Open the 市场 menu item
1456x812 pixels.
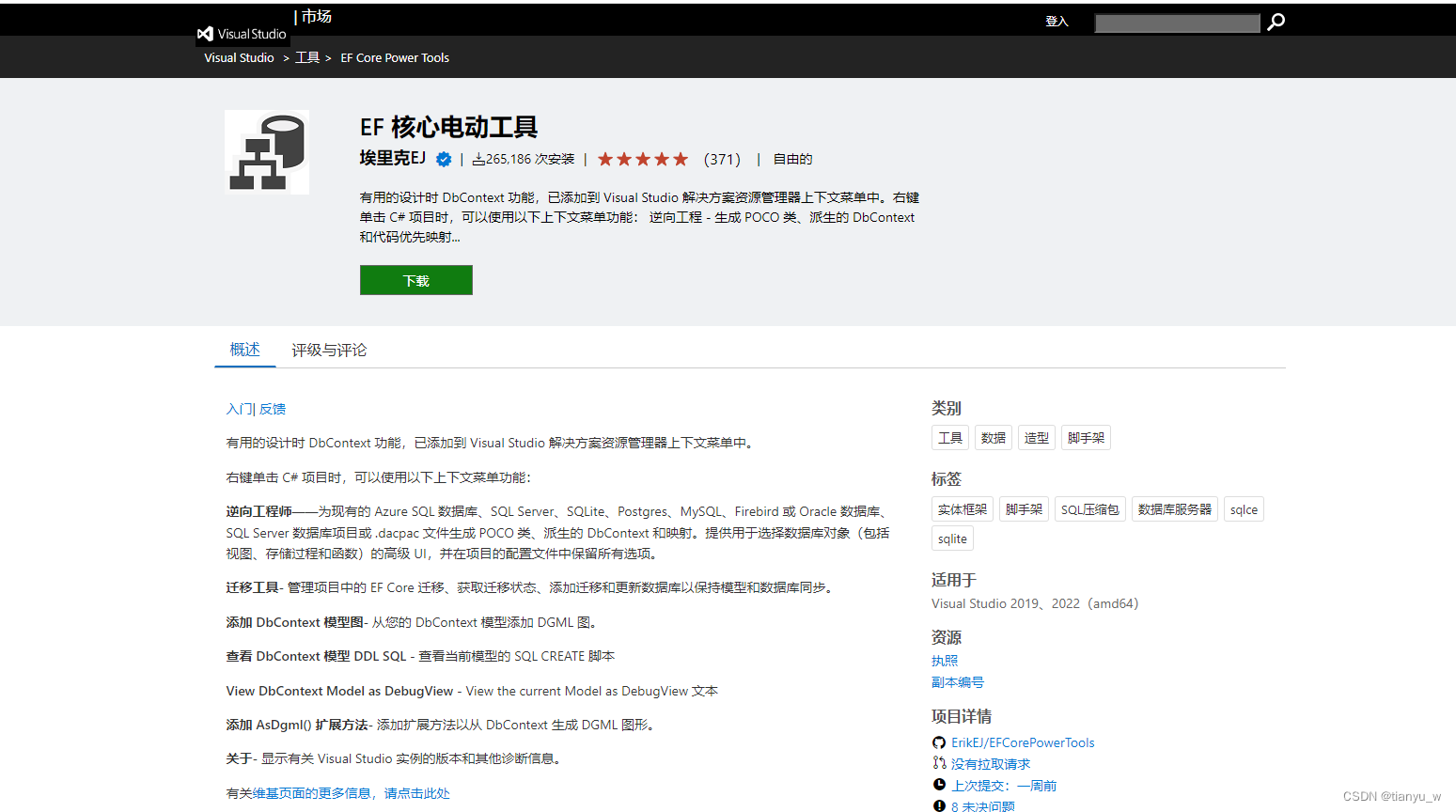pos(315,16)
